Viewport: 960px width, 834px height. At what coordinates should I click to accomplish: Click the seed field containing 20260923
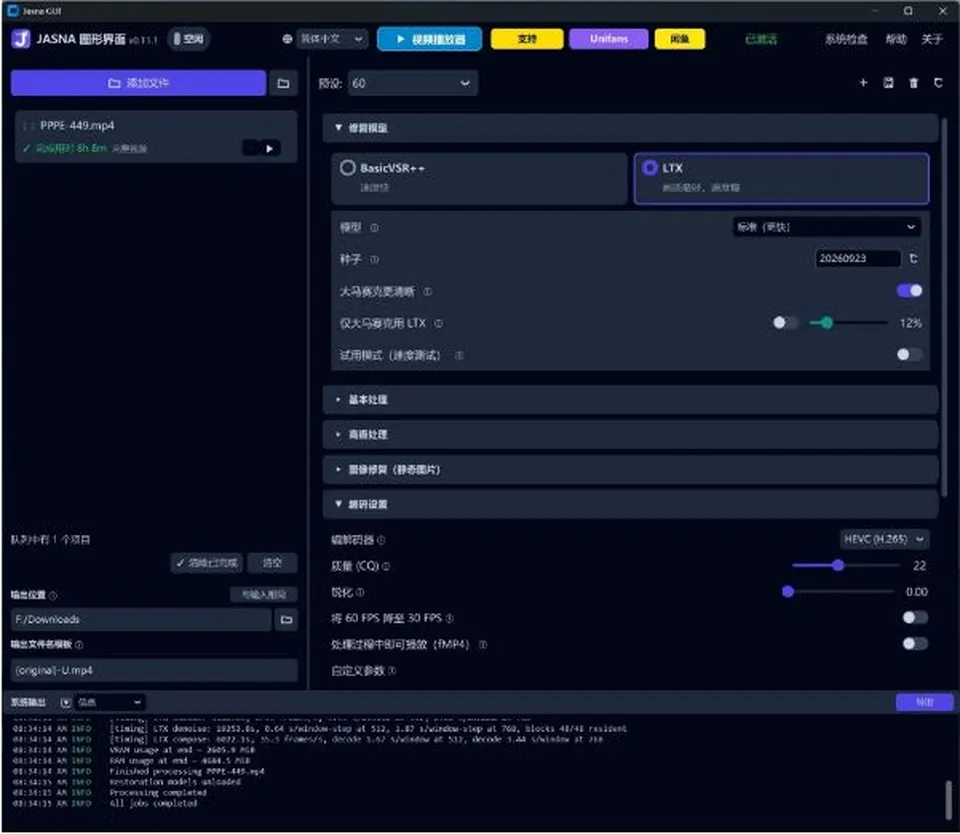[x=857, y=258]
